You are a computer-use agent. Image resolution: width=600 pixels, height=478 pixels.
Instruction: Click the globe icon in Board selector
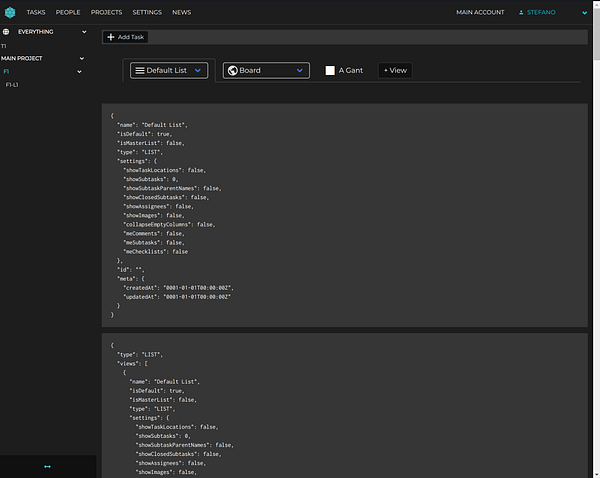pos(232,70)
